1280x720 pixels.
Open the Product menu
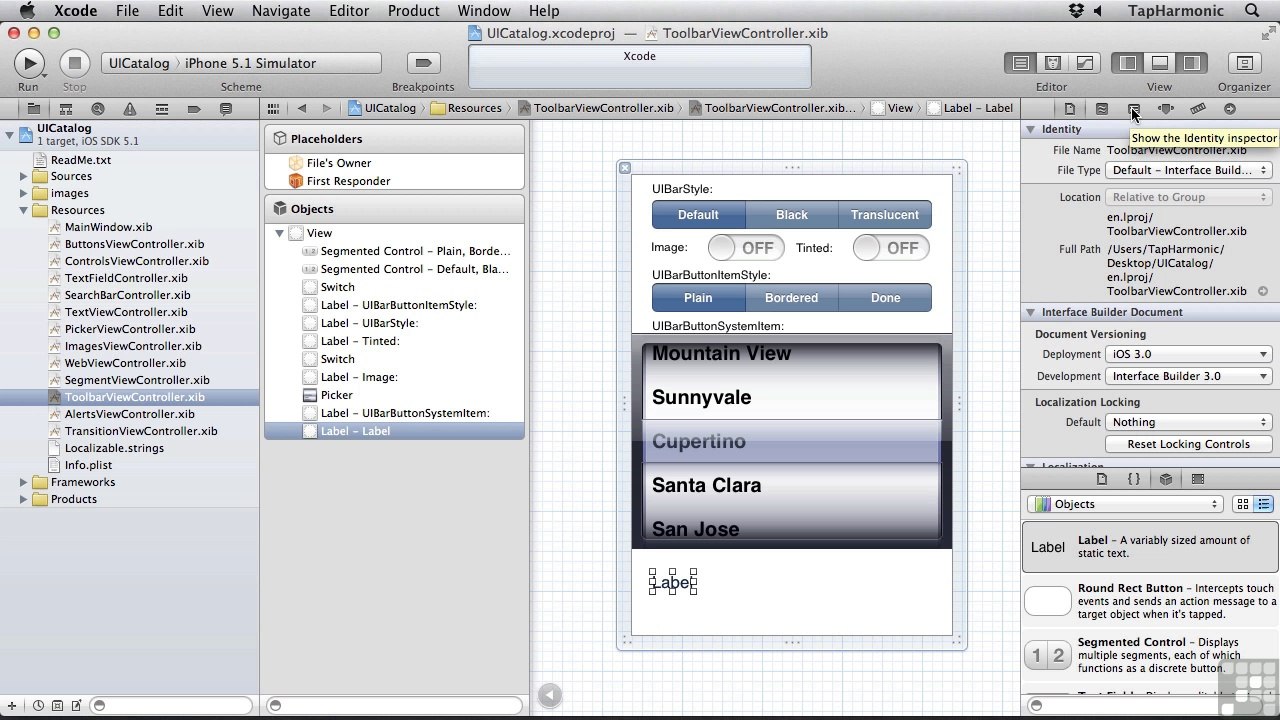click(413, 11)
